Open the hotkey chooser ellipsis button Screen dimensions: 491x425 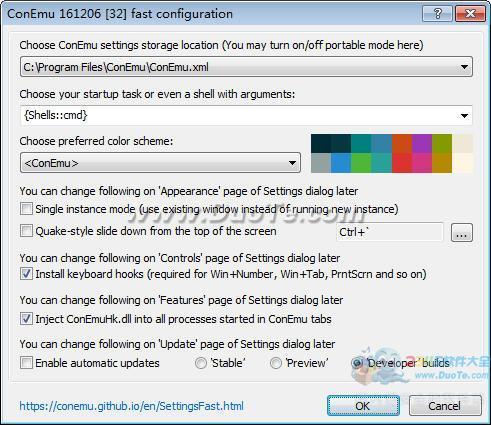462,232
